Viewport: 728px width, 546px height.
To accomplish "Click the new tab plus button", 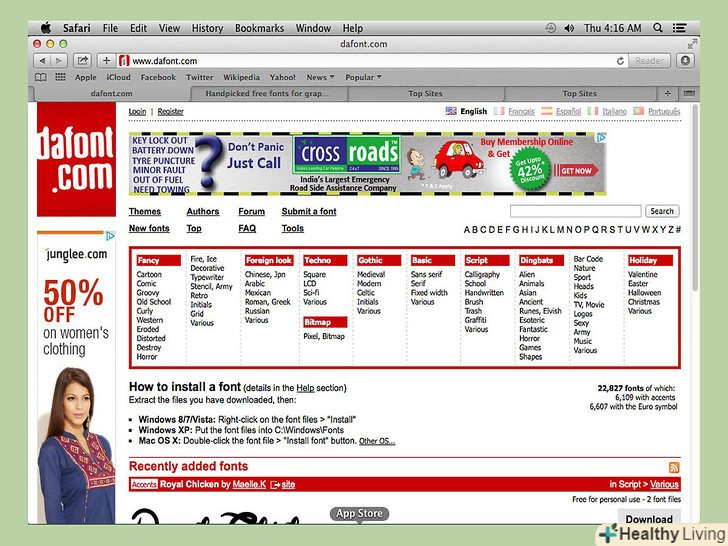I will [668, 93].
